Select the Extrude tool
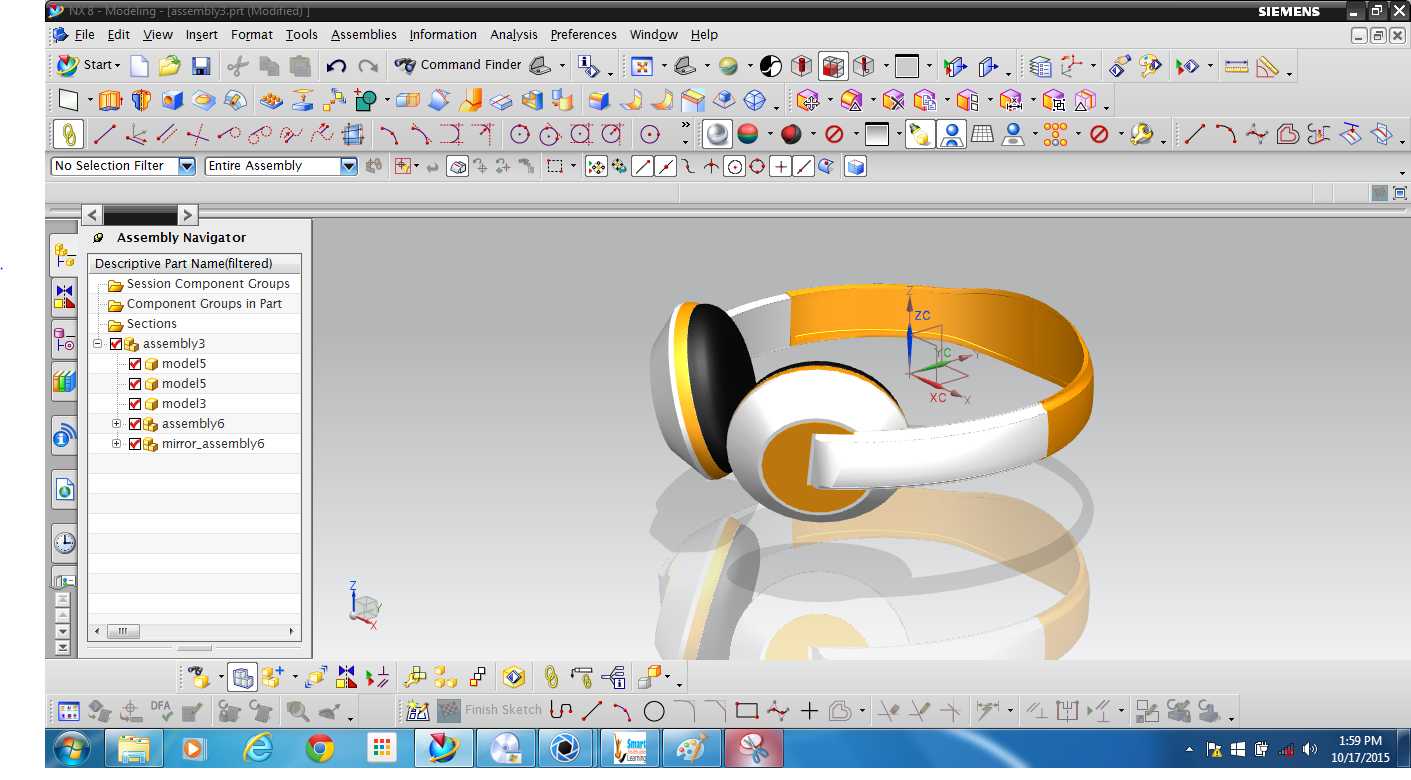This screenshot has width=1411, height=780. click(109, 100)
